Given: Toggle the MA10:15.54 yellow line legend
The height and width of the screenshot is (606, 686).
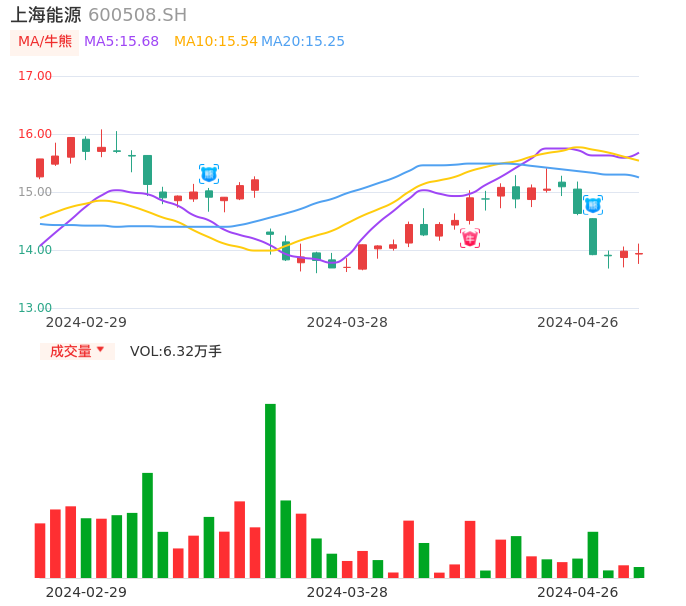Looking at the screenshot, I should point(216,41).
